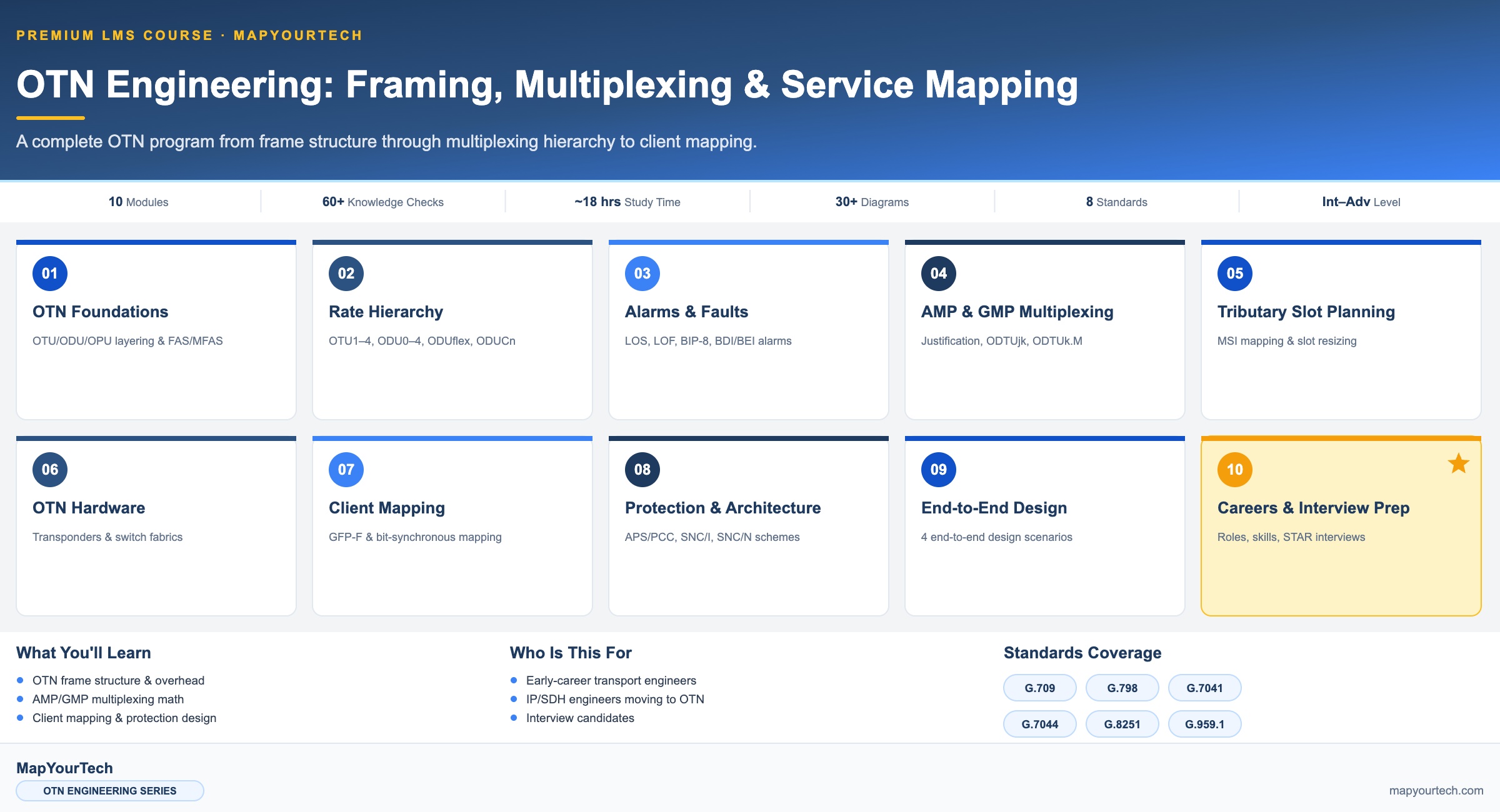1500x812 pixels.
Task: Open the OTN Foundations module title
Action: (101, 312)
